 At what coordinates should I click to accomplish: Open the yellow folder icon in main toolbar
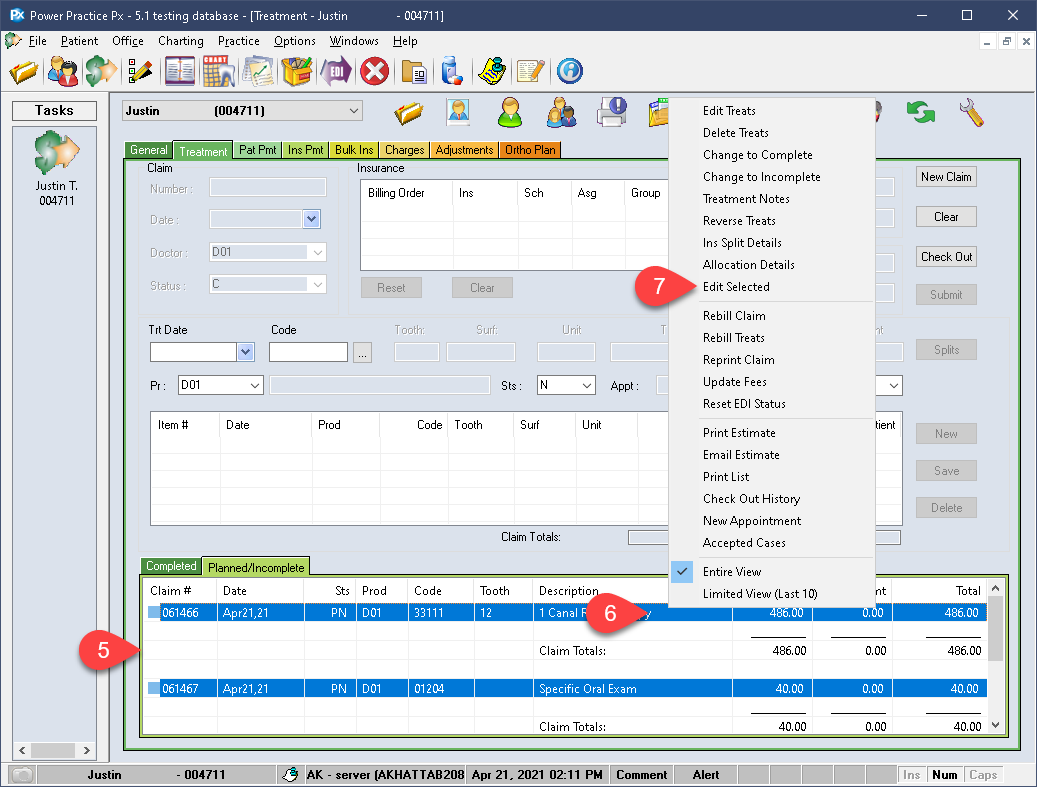pyautogui.click(x=23, y=71)
